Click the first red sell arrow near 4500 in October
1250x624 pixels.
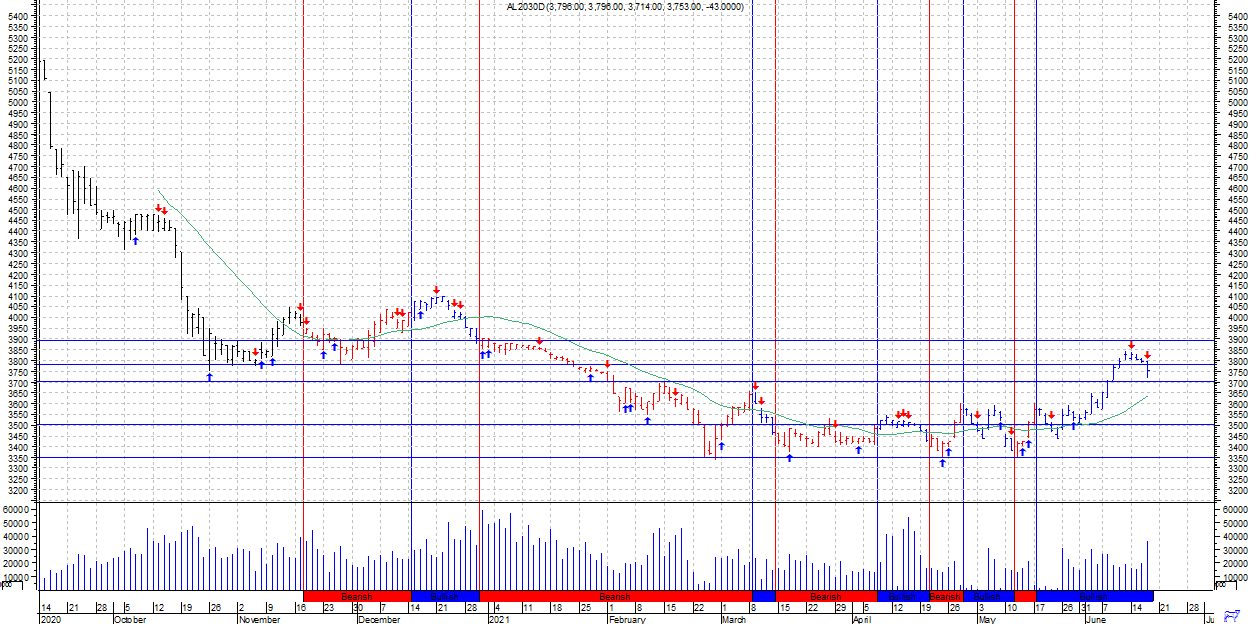[158, 208]
